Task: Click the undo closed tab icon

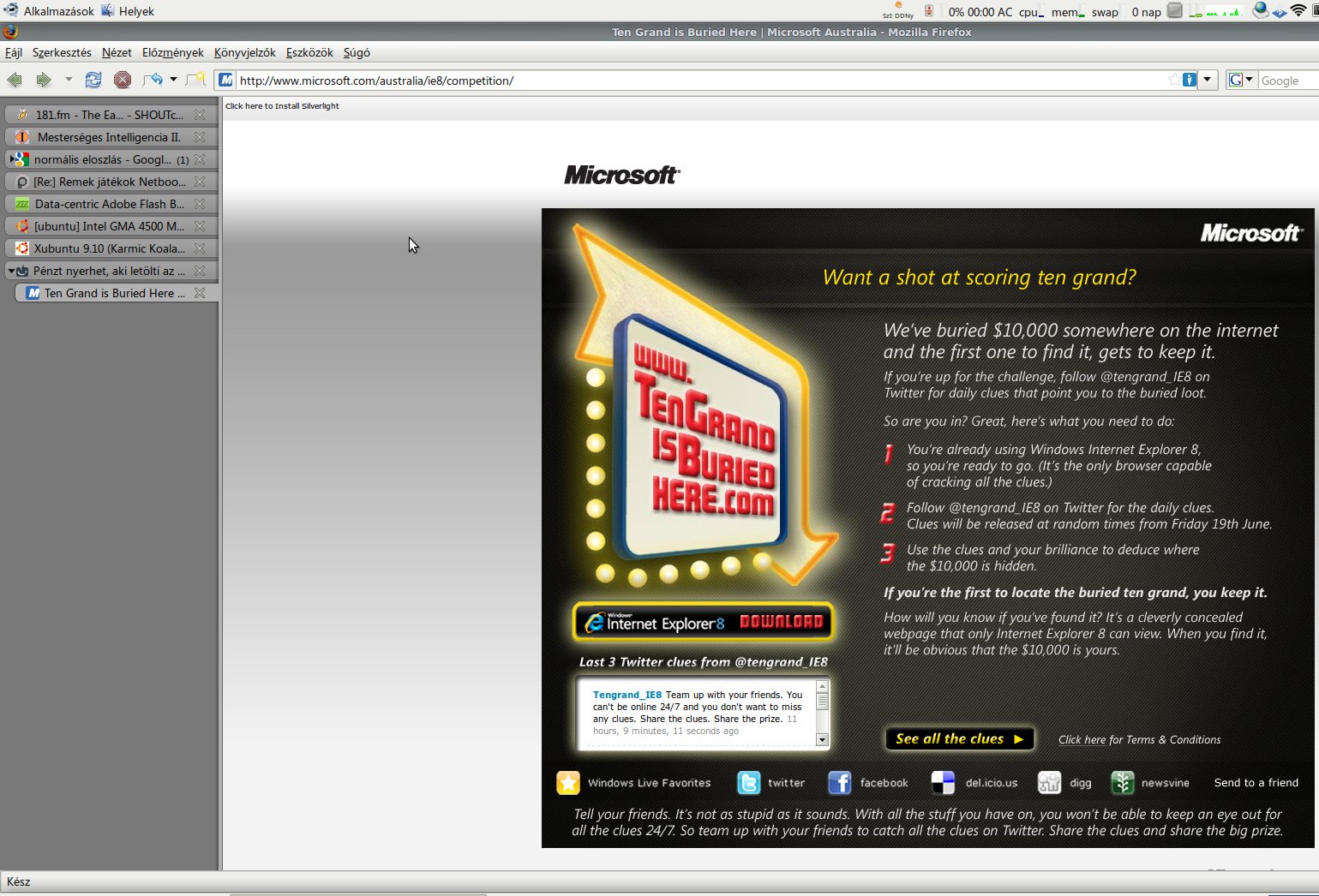Action: pos(153,81)
